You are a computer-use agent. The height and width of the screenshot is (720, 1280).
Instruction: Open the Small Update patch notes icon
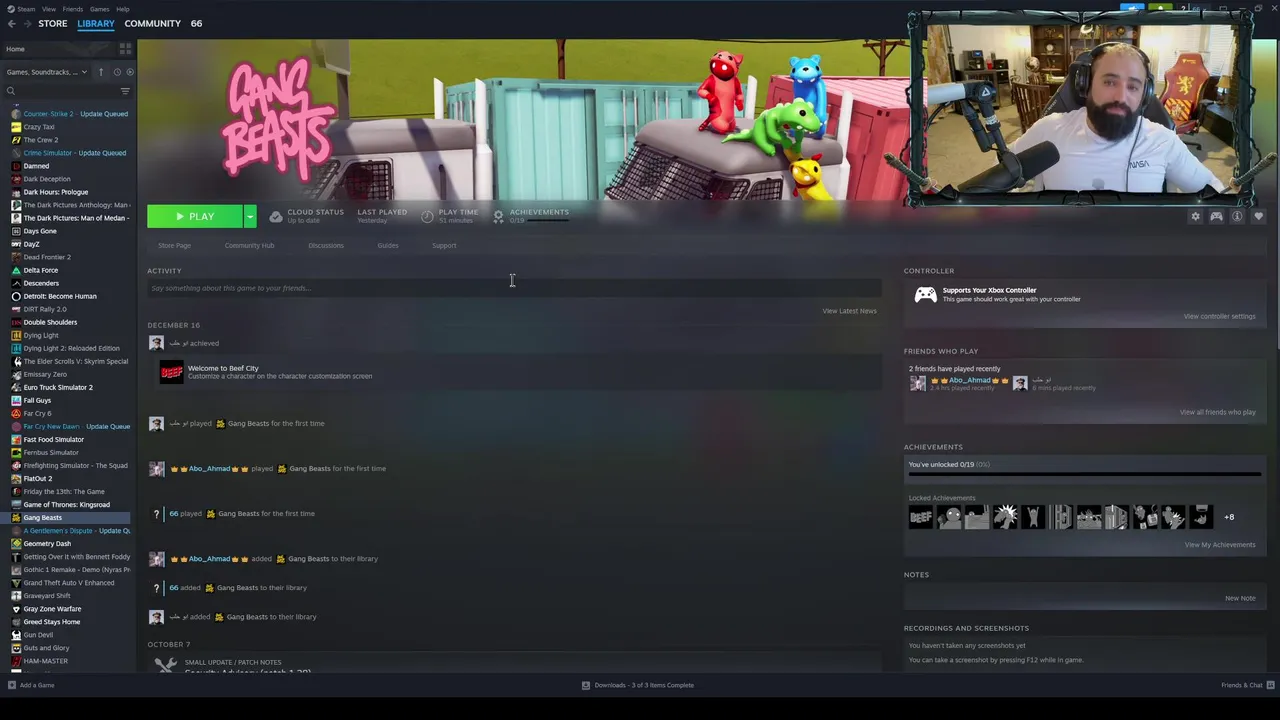(x=166, y=664)
